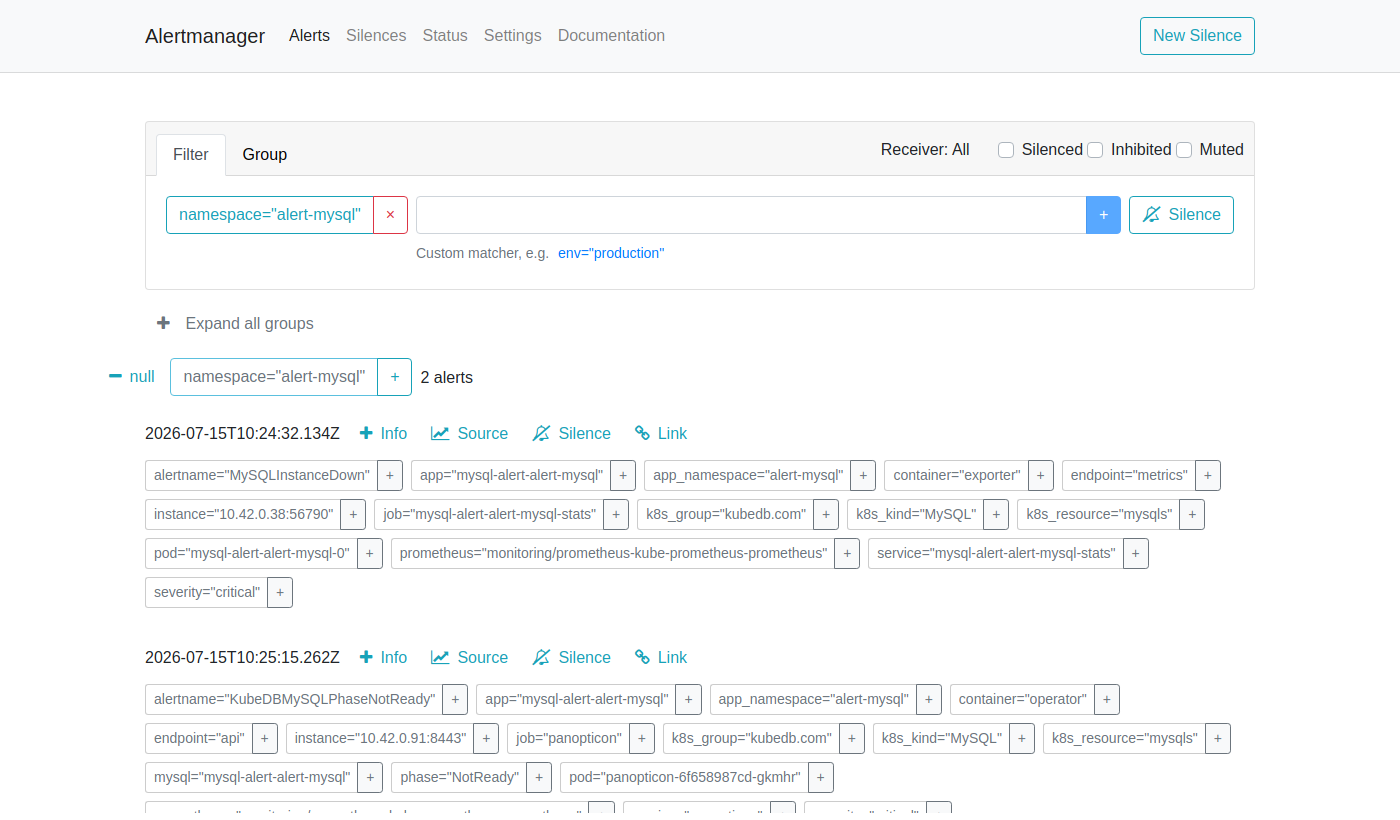Add alertname="MySQLInstanceDown" to filter via plus

(391, 475)
